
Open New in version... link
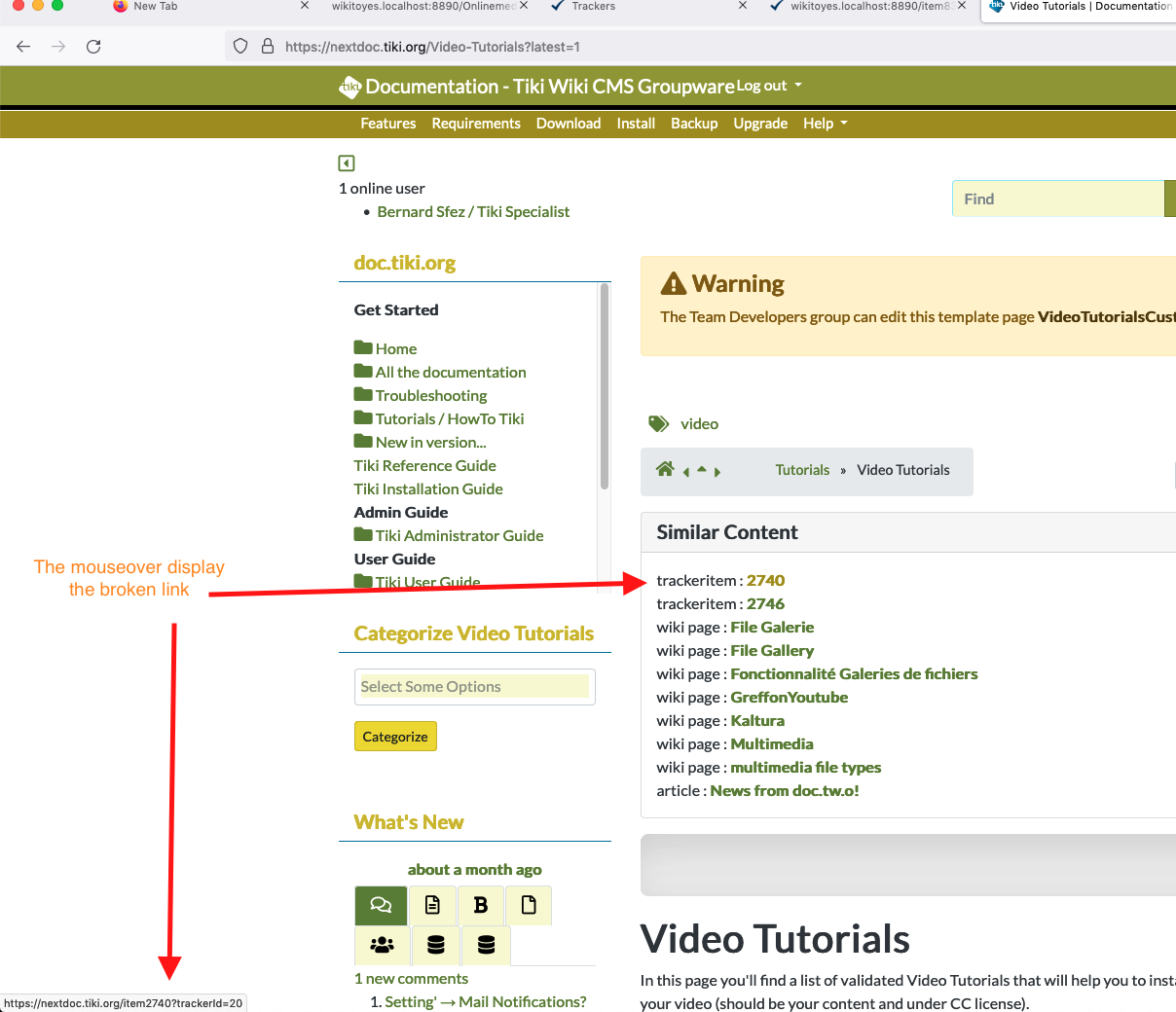pyautogui.click(x=431, y=442)
